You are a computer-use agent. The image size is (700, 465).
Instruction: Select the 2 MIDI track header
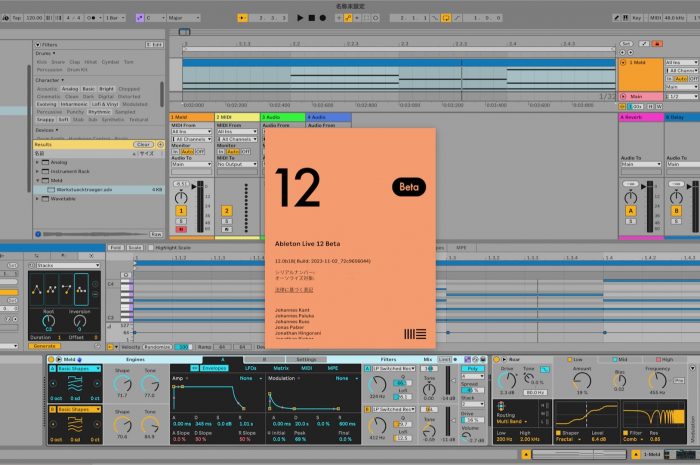pyautogui.click(x=237, y=117)
